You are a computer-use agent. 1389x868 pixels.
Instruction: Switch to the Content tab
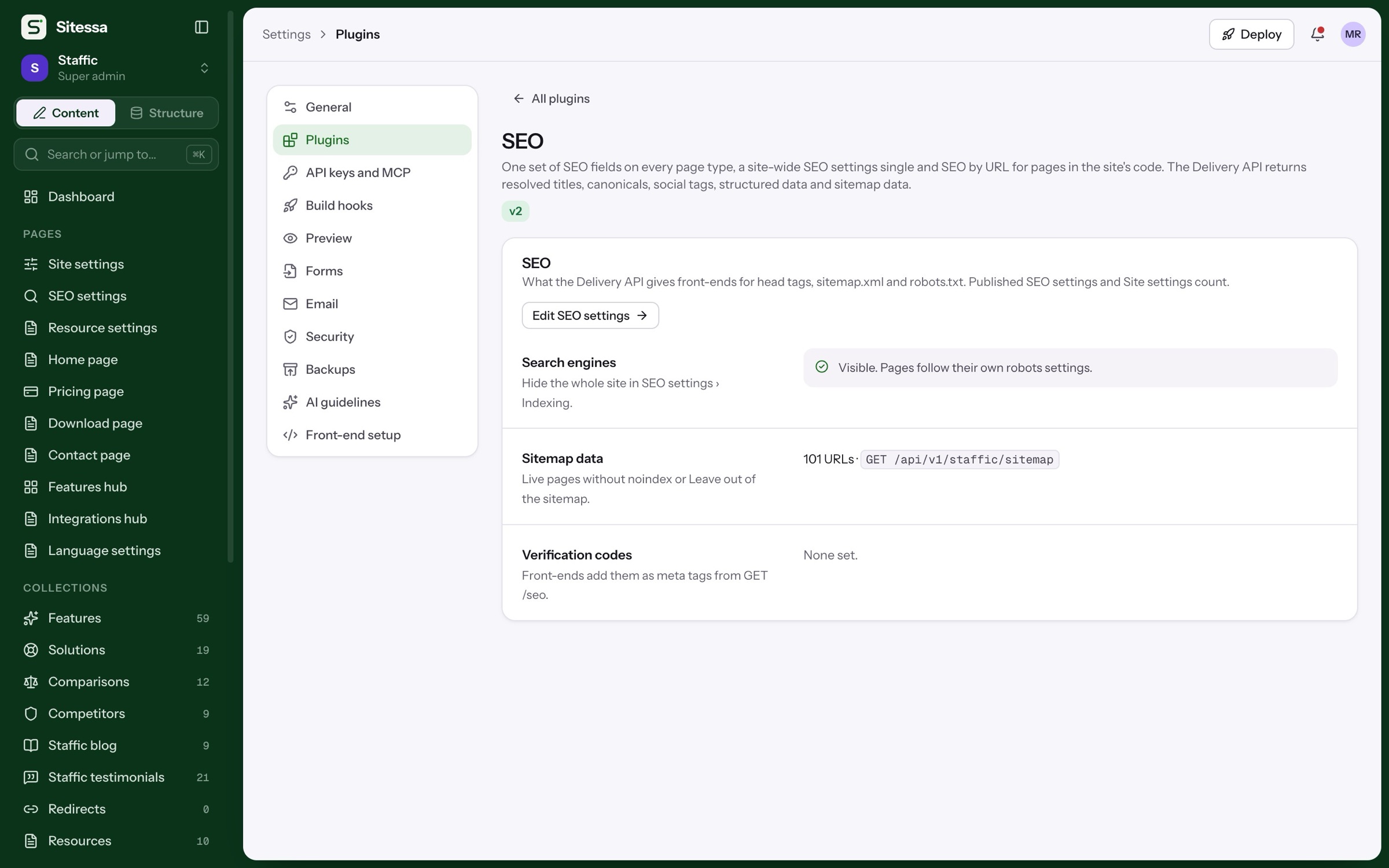pyautogui.click(x=65, y=113)
